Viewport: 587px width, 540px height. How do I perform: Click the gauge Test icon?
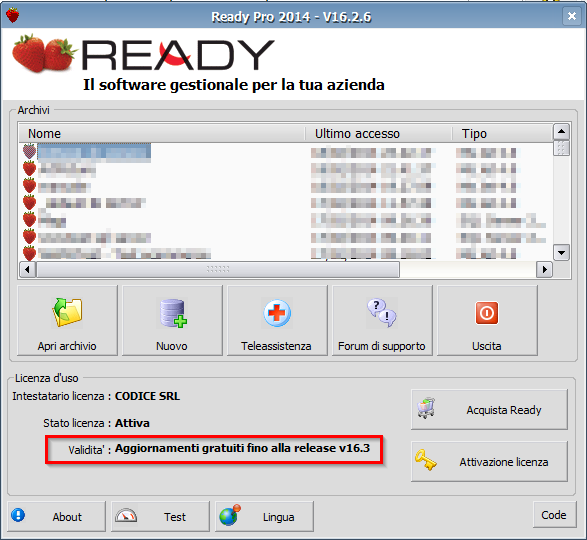pos(126,516)
